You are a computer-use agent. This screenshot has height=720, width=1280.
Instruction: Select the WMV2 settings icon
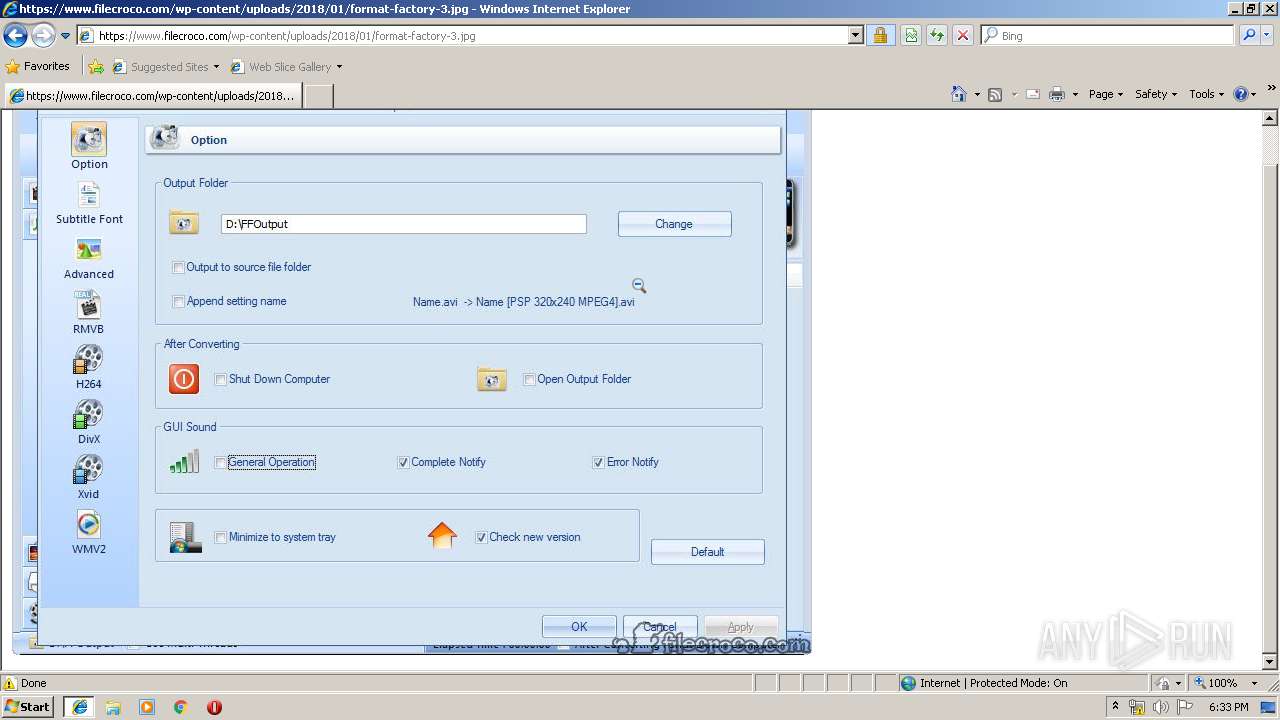(88, 524)
